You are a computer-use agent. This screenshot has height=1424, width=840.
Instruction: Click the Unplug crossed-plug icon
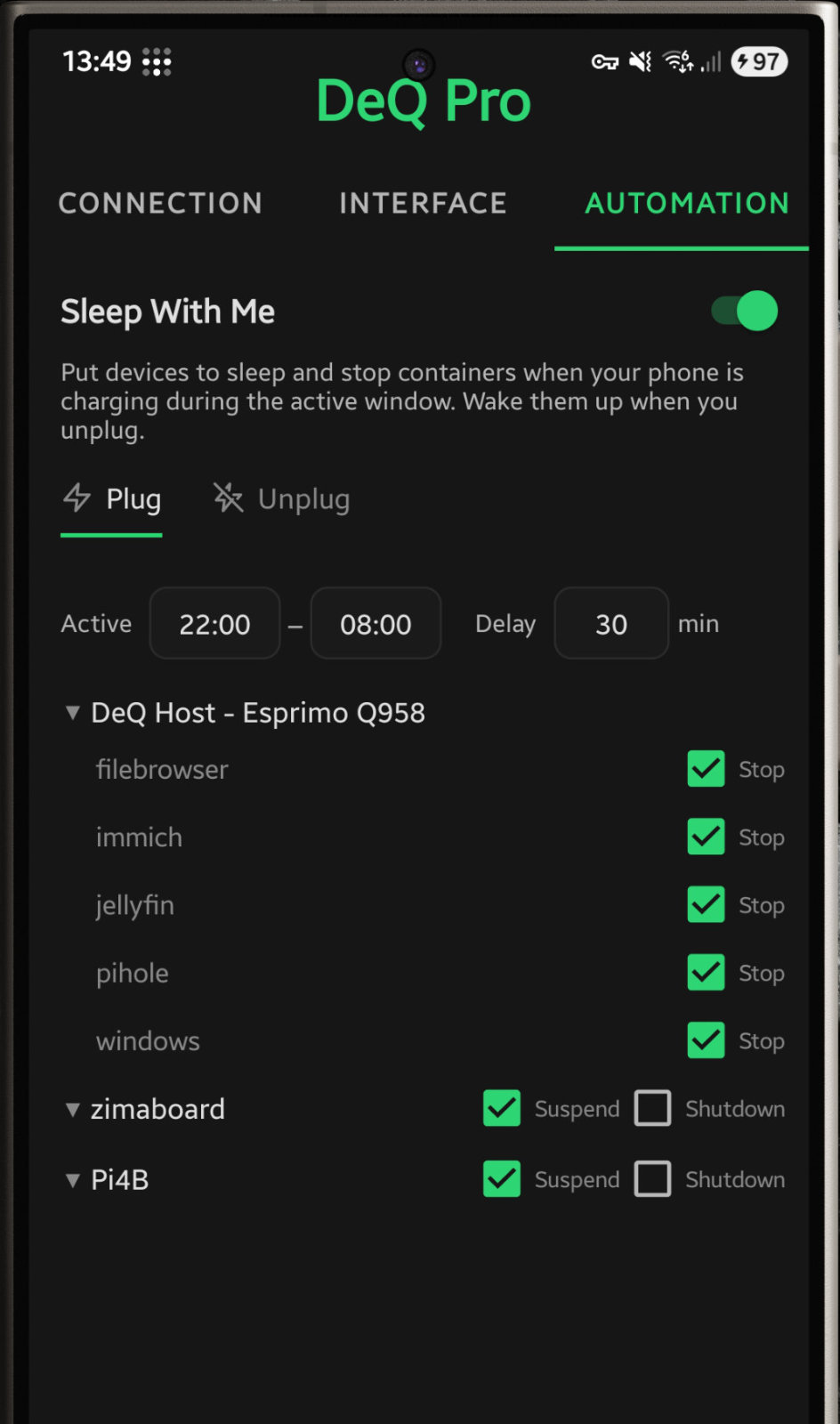tap(227, 499)
